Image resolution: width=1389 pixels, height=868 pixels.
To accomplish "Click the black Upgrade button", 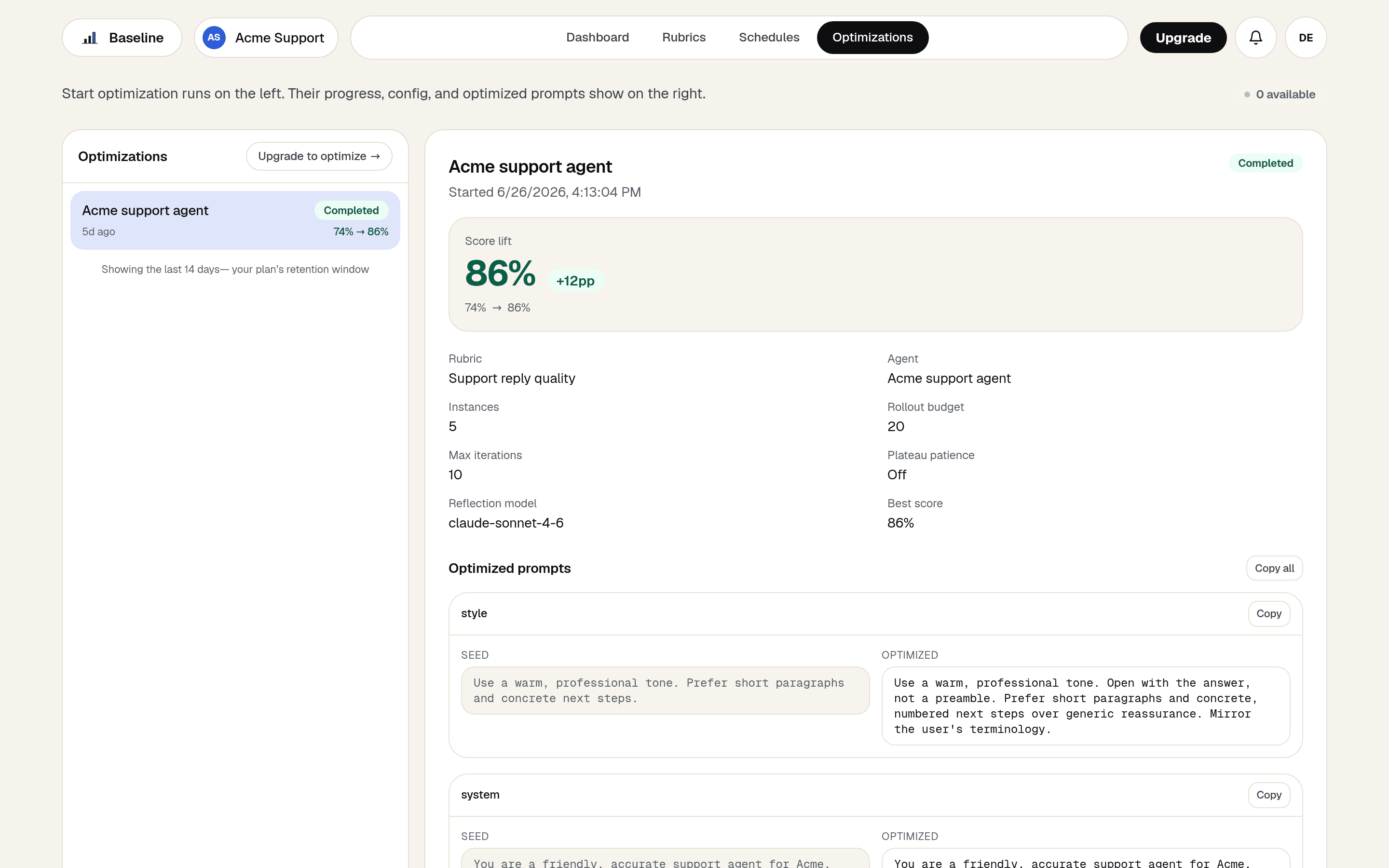I will click(x=1183, y=38).
